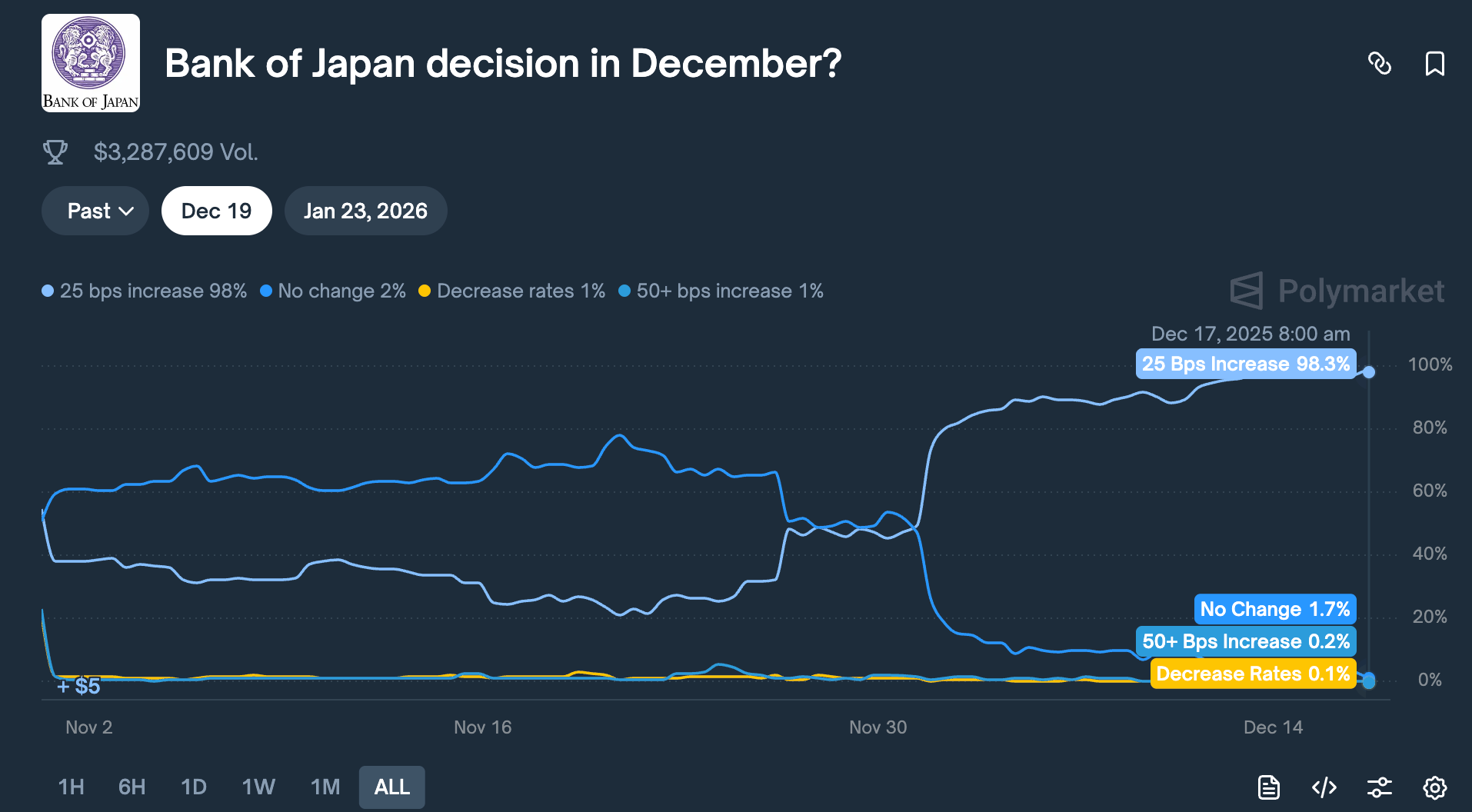
Task: Open the Past dropdown
Action: click(95, 210)
